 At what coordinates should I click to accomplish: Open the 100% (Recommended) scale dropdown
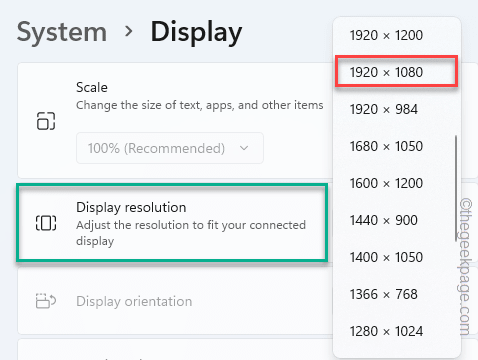coord(170,148)
